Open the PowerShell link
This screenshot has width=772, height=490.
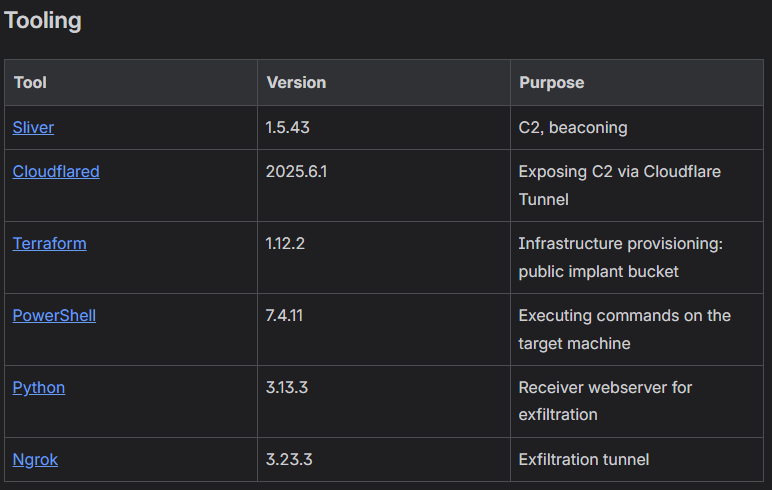[54, 316]
